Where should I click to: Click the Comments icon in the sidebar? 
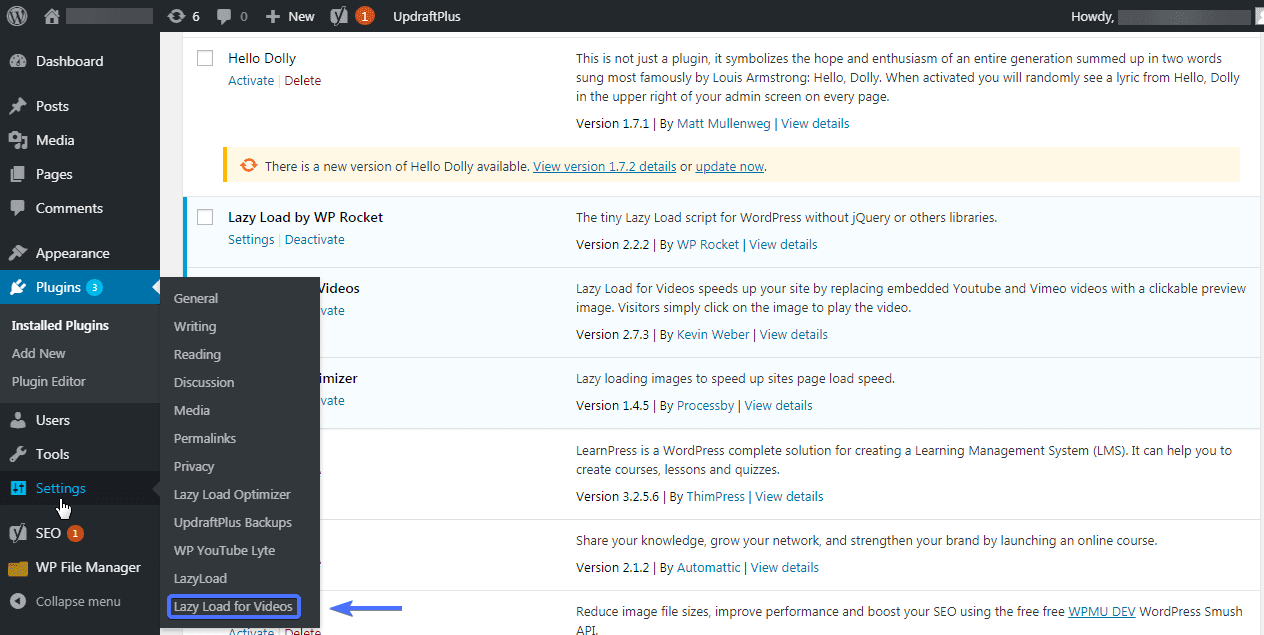(18, 208)
